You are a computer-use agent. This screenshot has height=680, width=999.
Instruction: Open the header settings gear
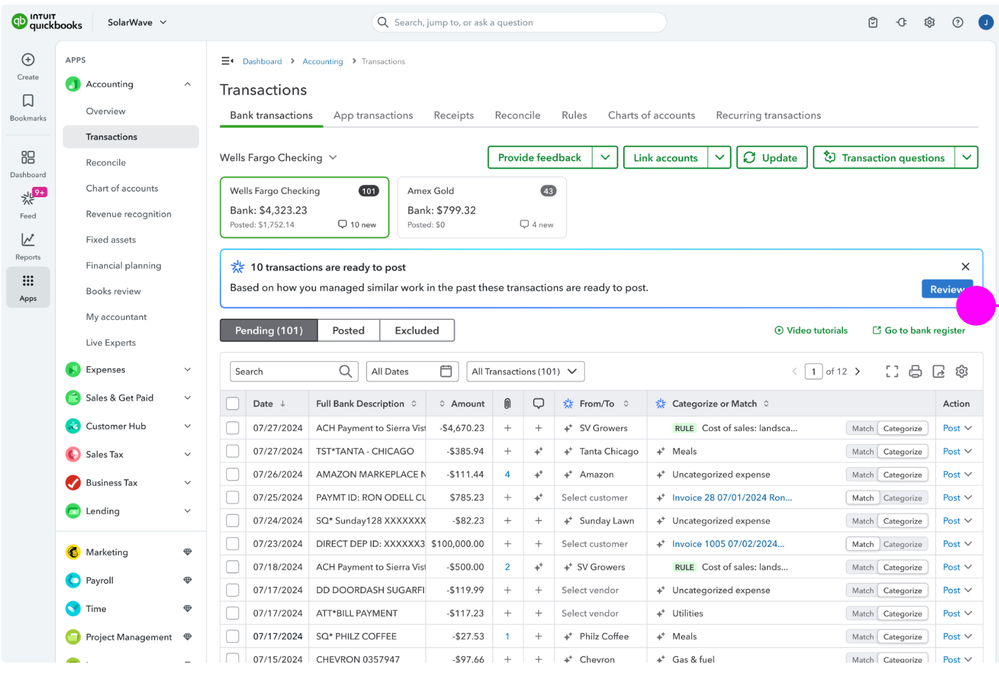pyautogui.click(x=930, y=22)
